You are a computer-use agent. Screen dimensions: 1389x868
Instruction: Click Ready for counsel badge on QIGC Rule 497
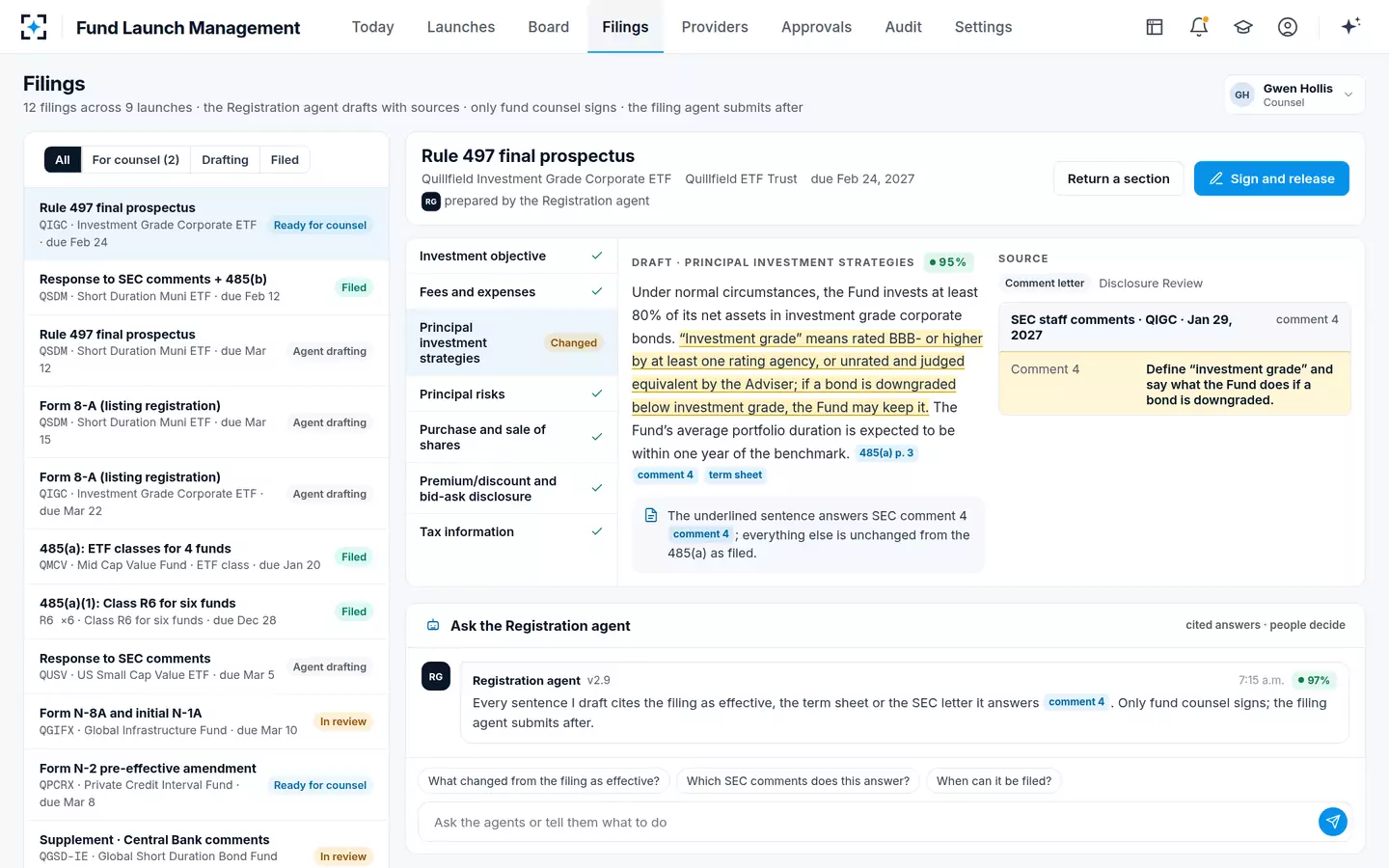click(x=320, y=226)
